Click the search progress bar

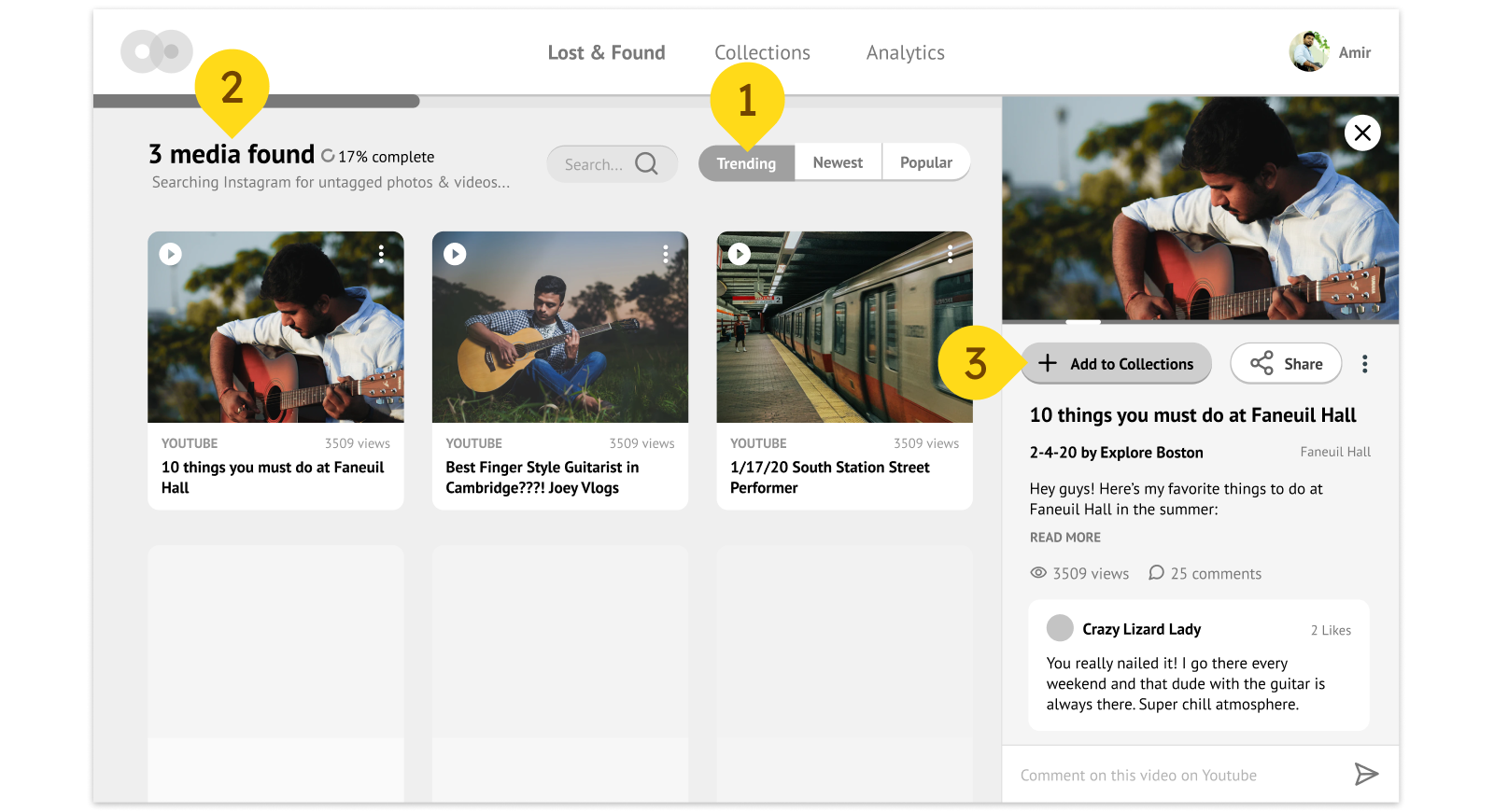(x=547, y=101)
